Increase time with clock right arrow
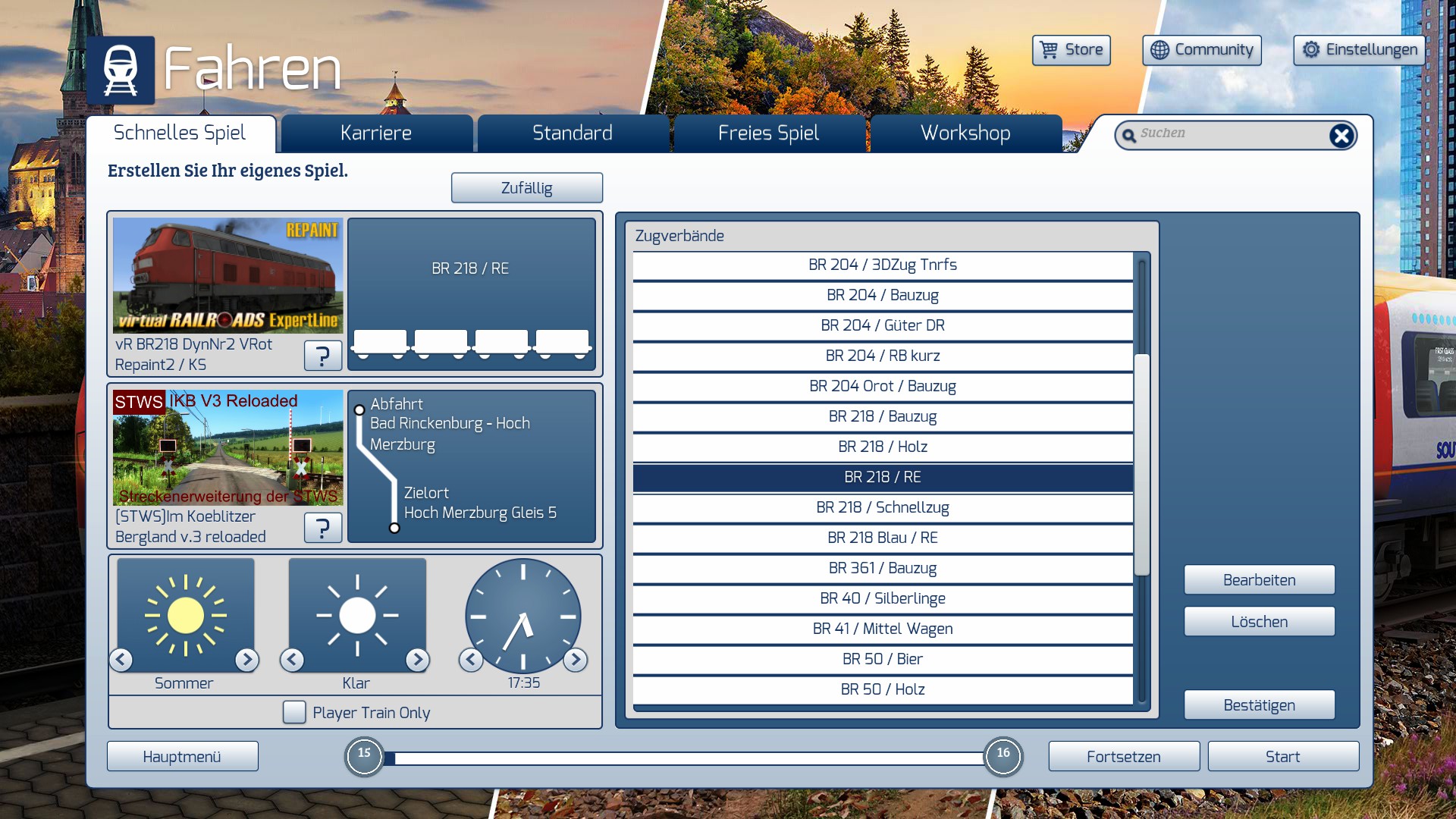1456x819 pixels. point(576,660)
